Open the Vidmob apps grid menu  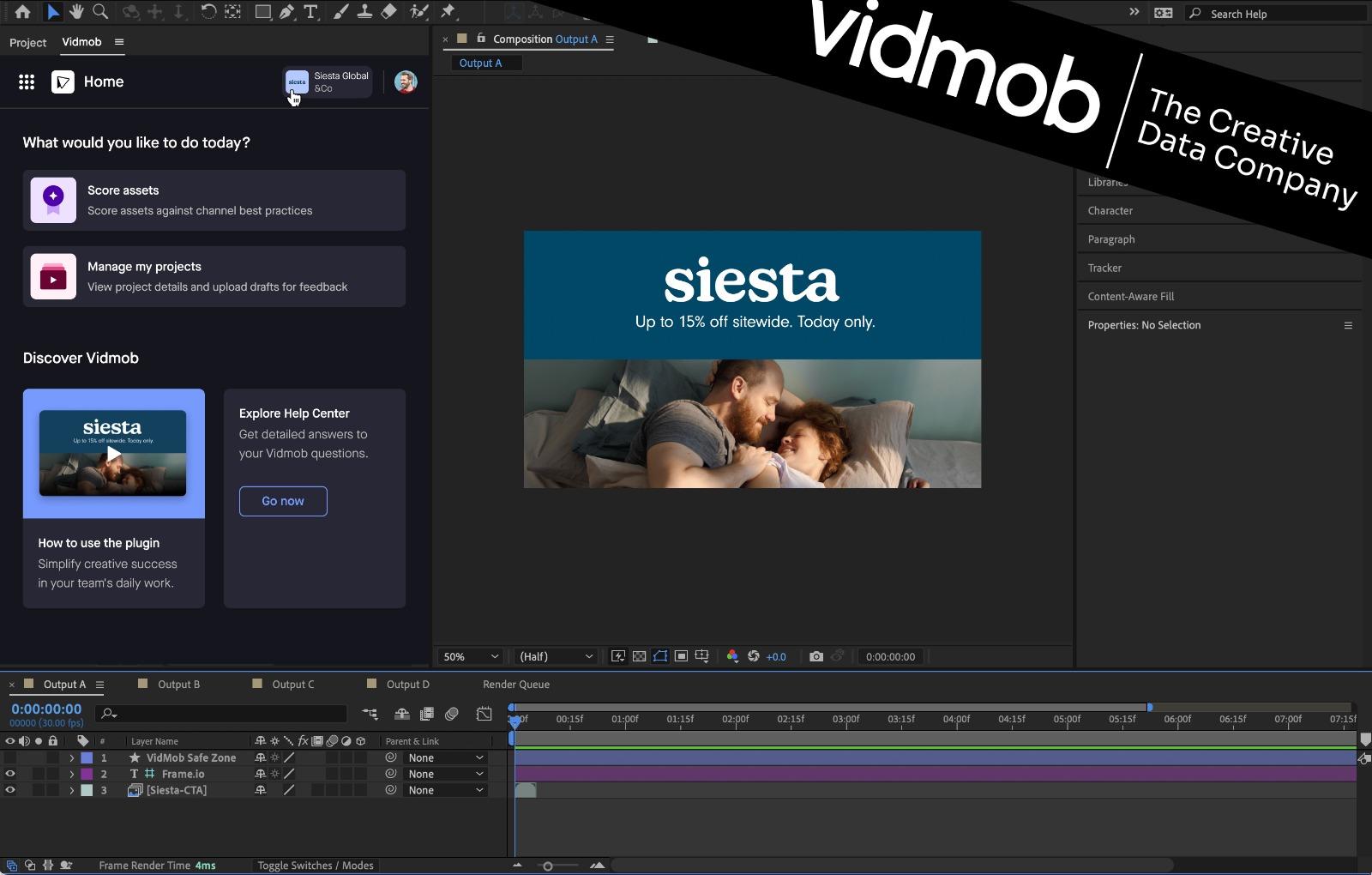pos(27,81)
